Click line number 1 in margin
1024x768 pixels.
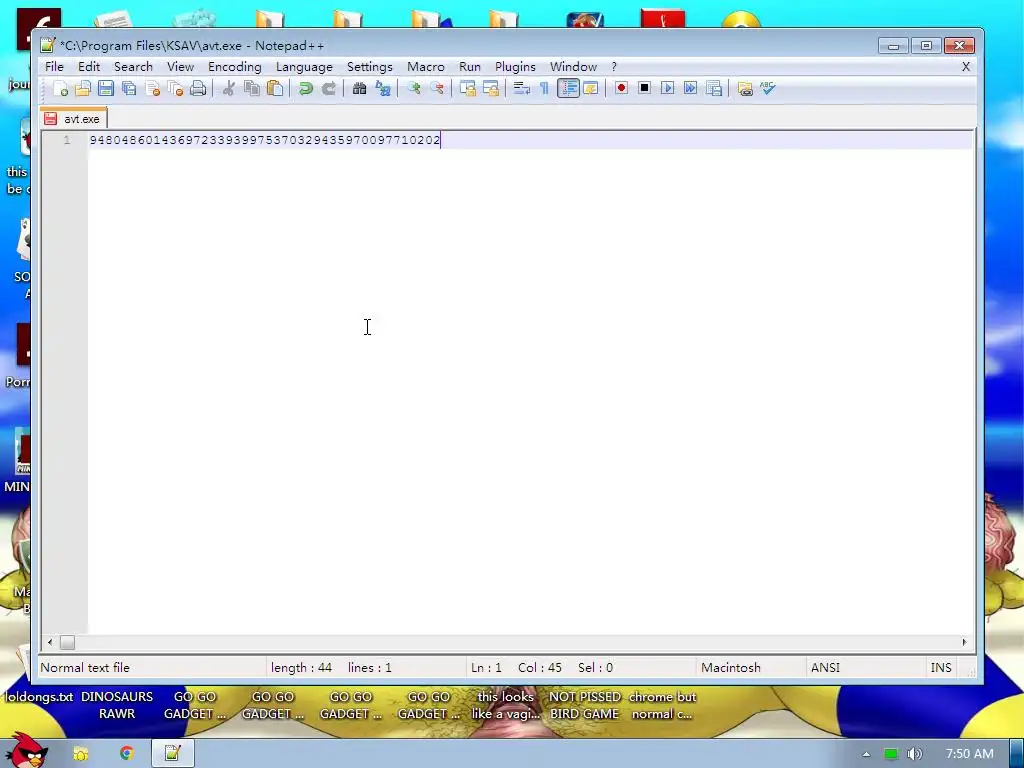pyautogui.click(x=67, y=140)
